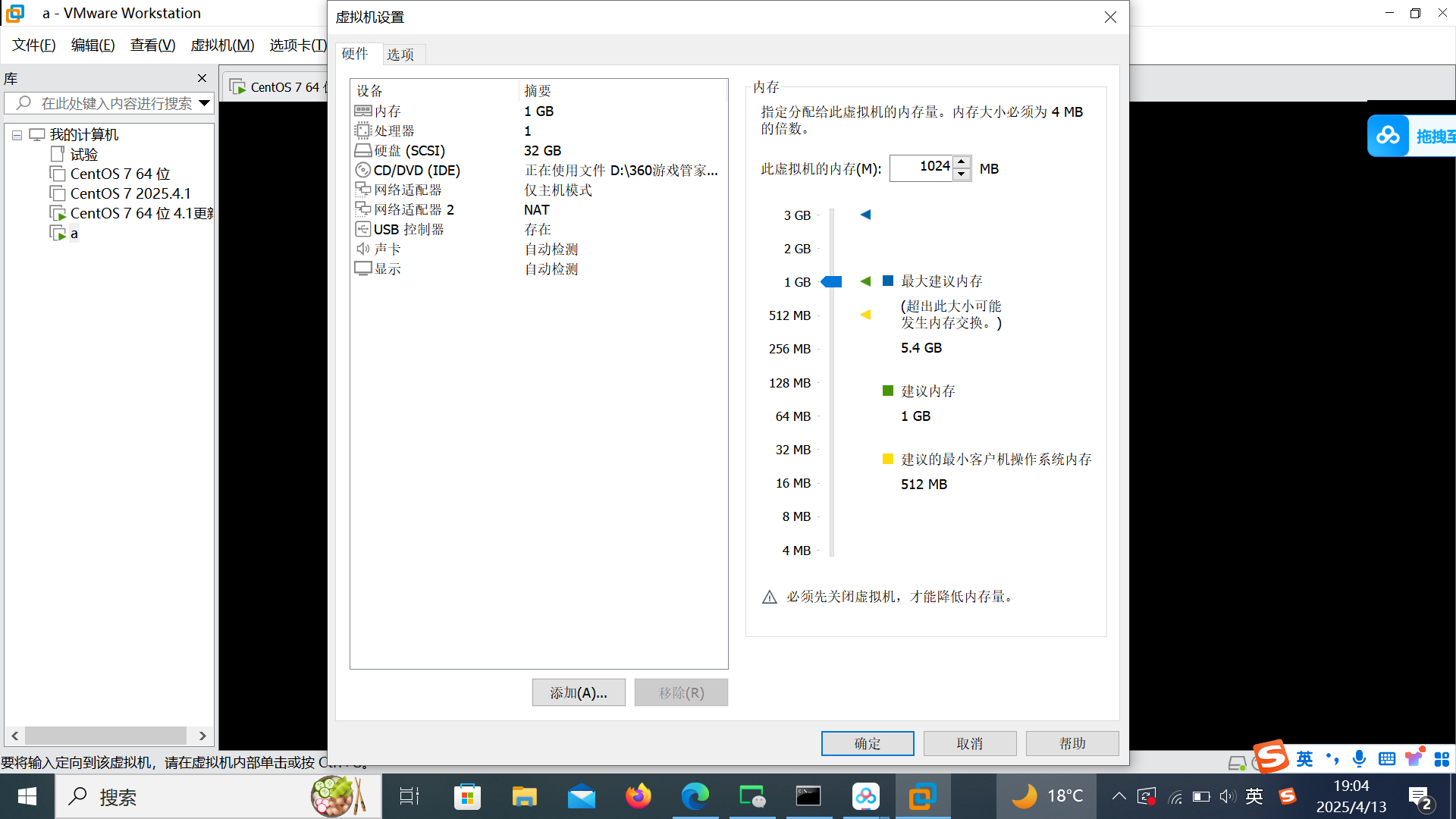Viewport: 1456px width, 819px height.
Task: Select the 处理器 processor device icon
Action: pyautogui.click(x=362, y=130)
